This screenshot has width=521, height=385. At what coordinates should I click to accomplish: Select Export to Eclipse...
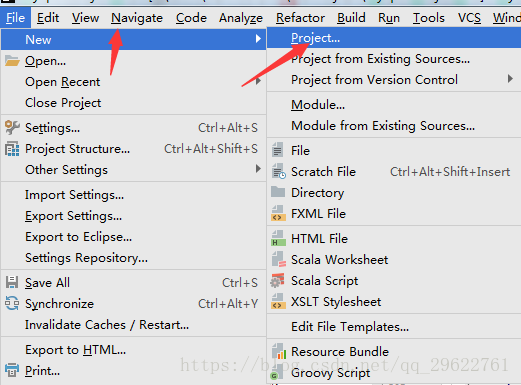[x=133, y=237]
